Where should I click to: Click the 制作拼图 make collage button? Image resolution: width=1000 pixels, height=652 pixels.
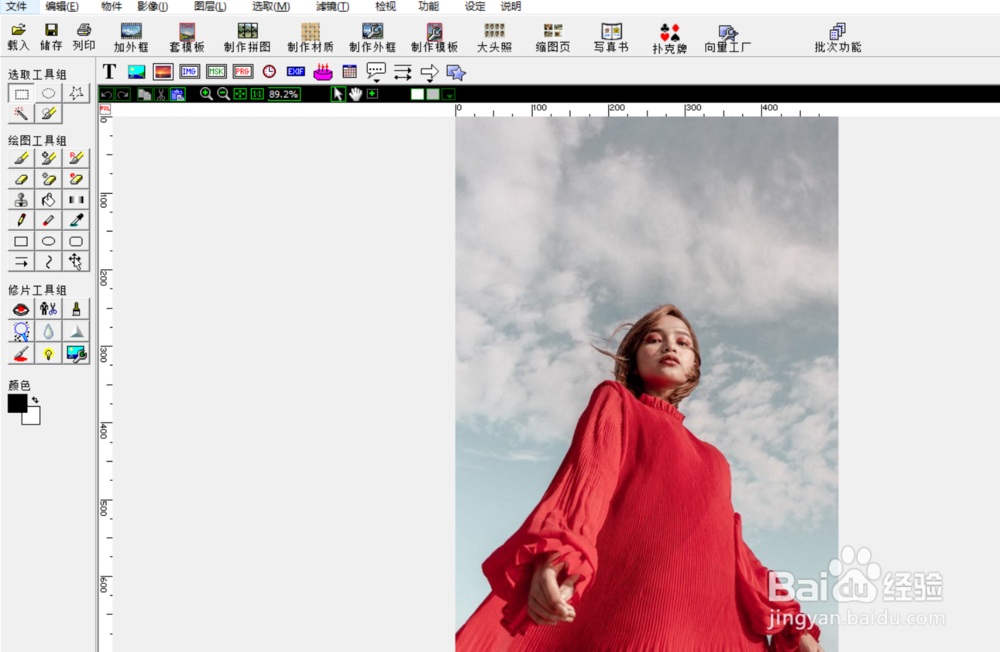pyautogui.click(x=247, y=38)
